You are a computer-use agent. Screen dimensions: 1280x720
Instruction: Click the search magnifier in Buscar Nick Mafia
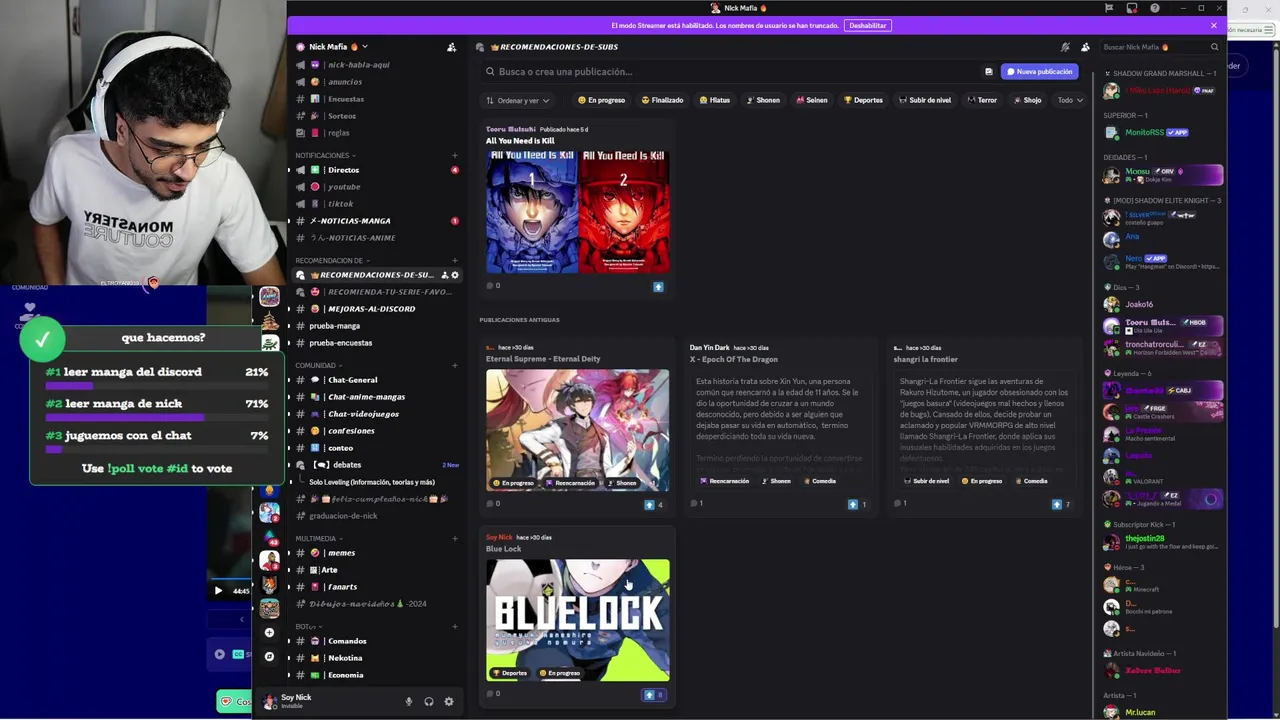point(1214,47)
